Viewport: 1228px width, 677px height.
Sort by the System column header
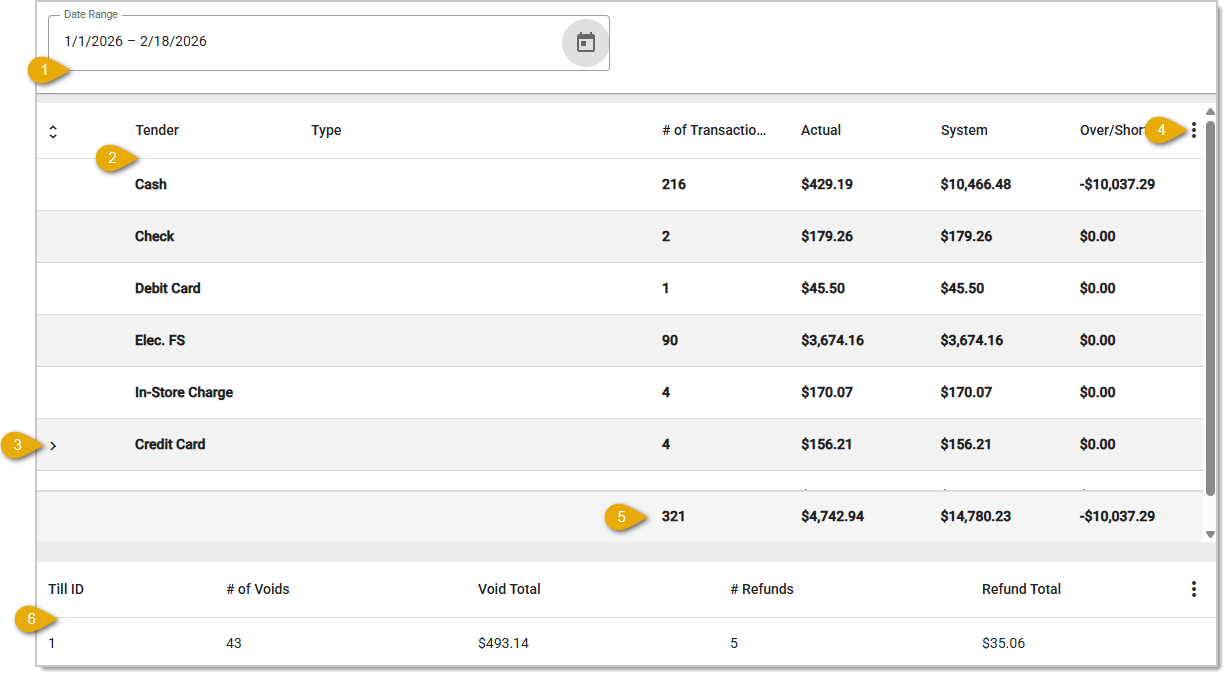(964, 130)
